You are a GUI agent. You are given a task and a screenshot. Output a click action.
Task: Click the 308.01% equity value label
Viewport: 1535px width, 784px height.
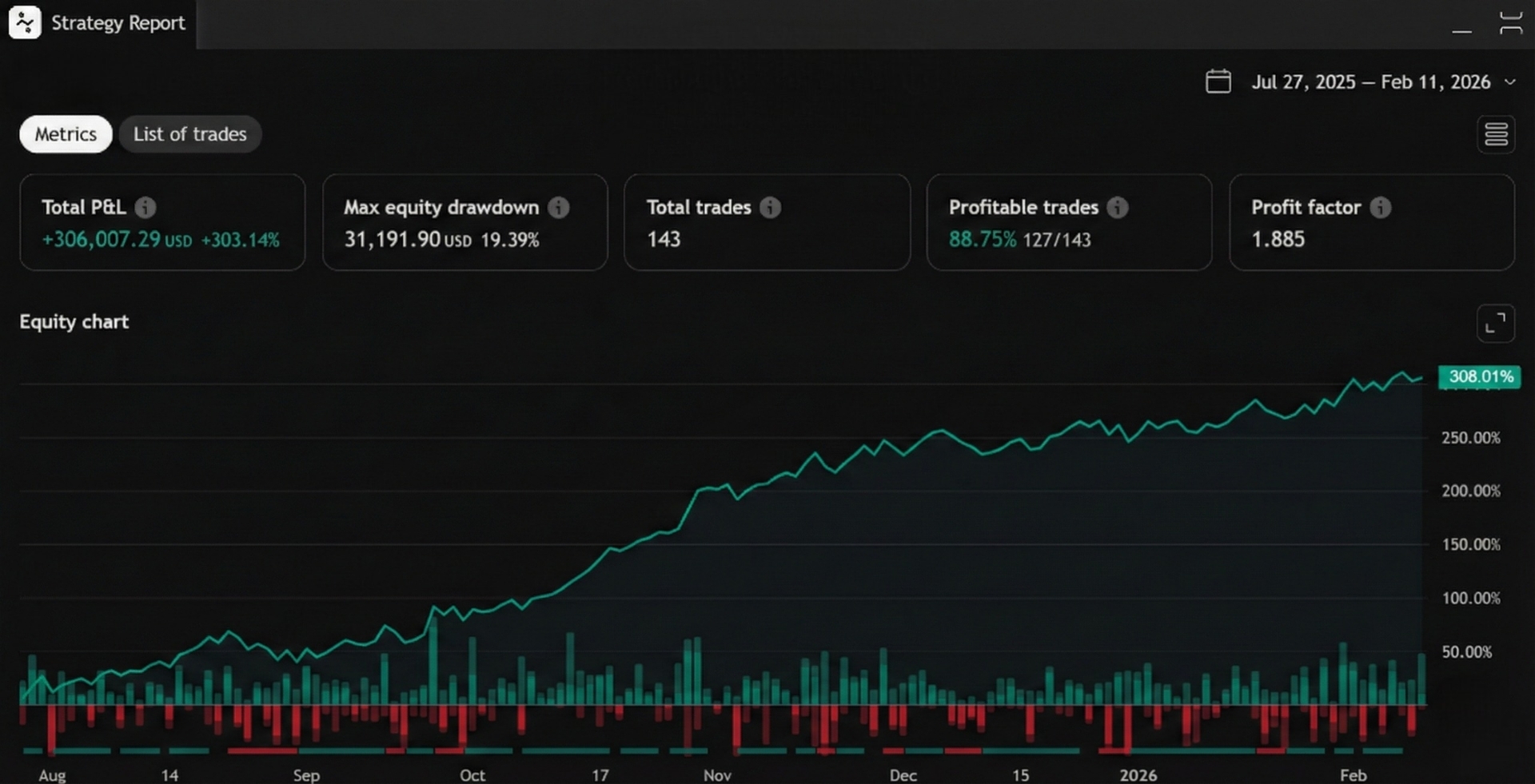point(1480,376)
